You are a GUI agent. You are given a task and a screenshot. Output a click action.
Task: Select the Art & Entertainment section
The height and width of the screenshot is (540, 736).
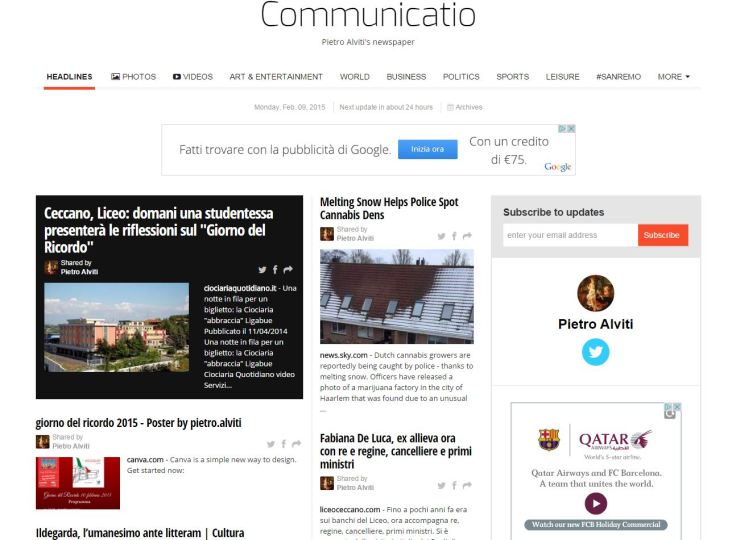point(276,77)
